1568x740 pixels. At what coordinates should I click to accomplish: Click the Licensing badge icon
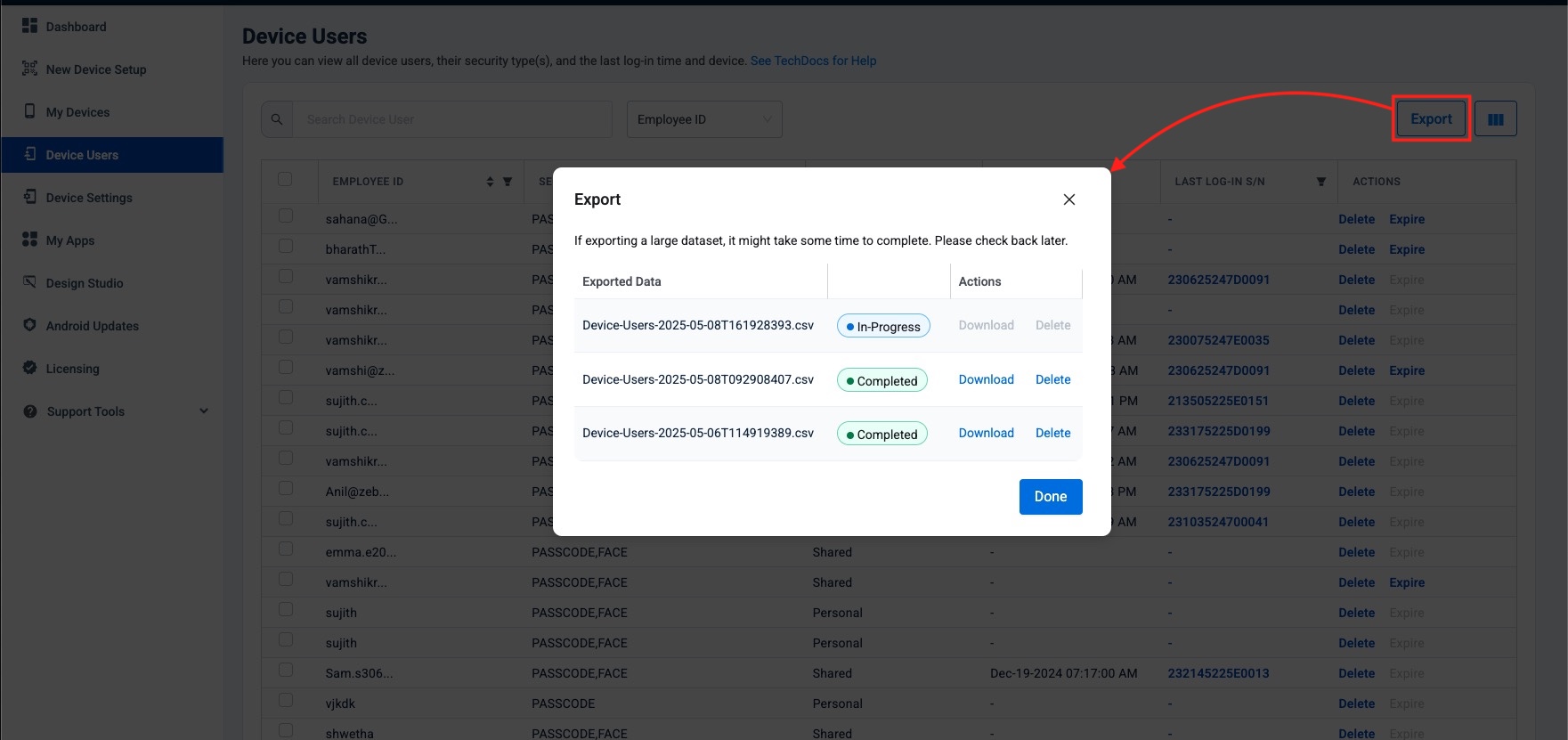pyautogui.click(x=29, y=368)
